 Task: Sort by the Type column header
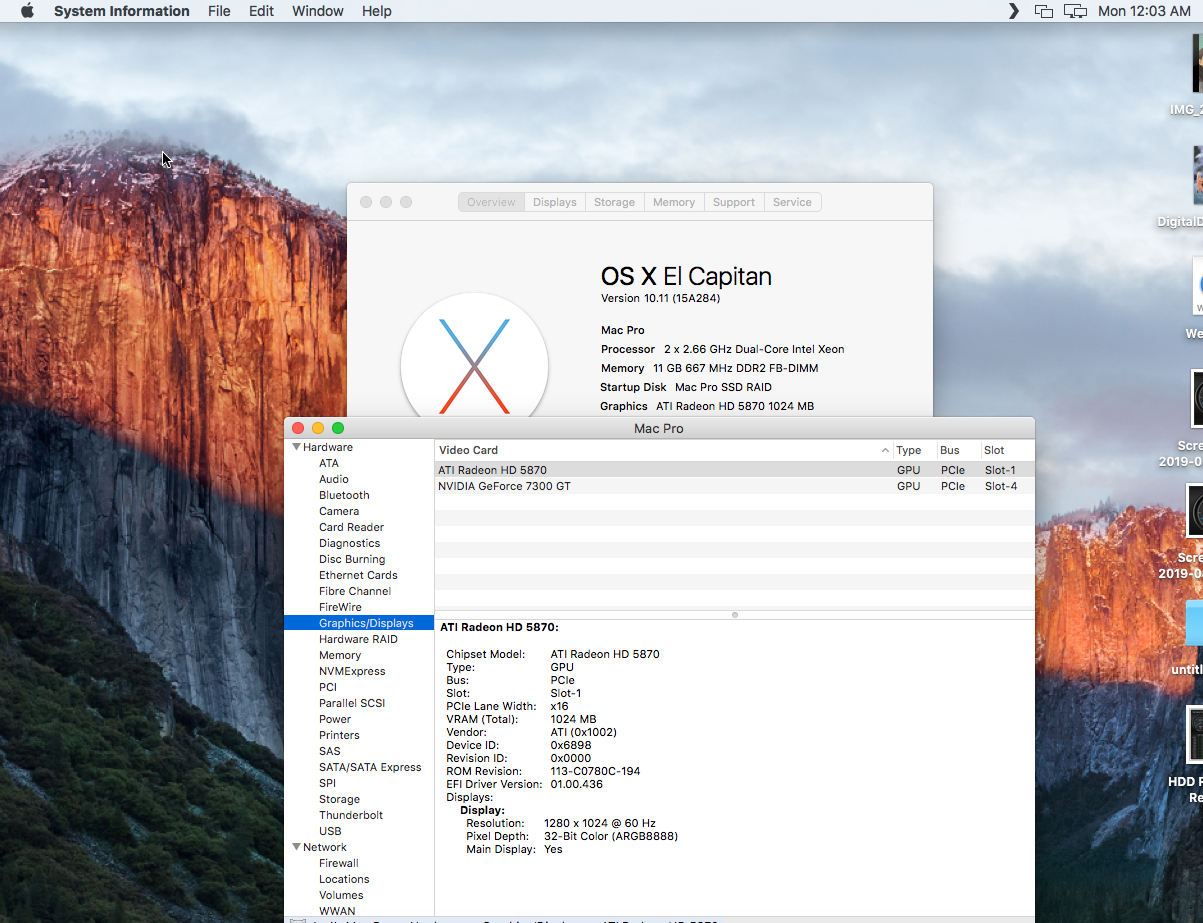(x=914, y=450)
